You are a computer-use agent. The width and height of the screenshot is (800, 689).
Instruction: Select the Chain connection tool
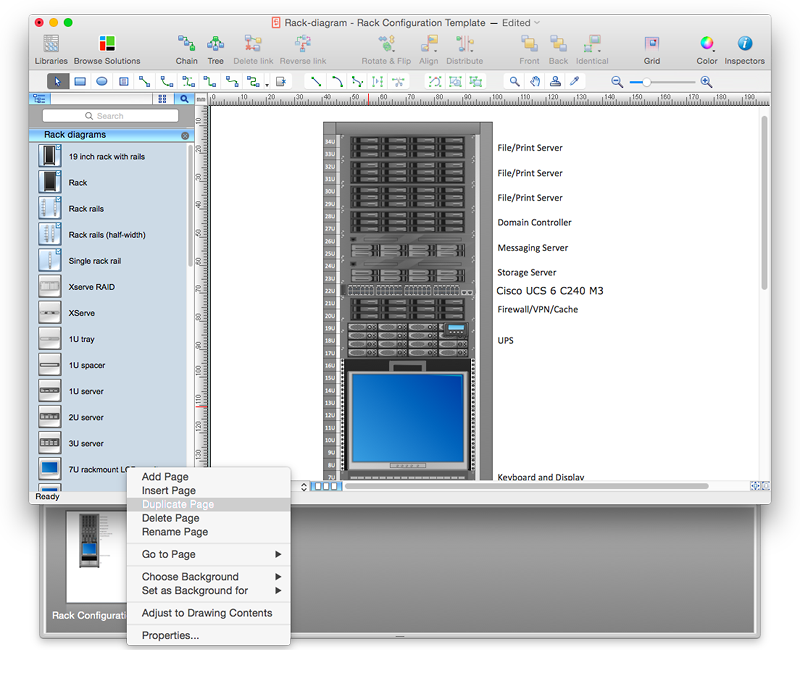pos(187,44)
